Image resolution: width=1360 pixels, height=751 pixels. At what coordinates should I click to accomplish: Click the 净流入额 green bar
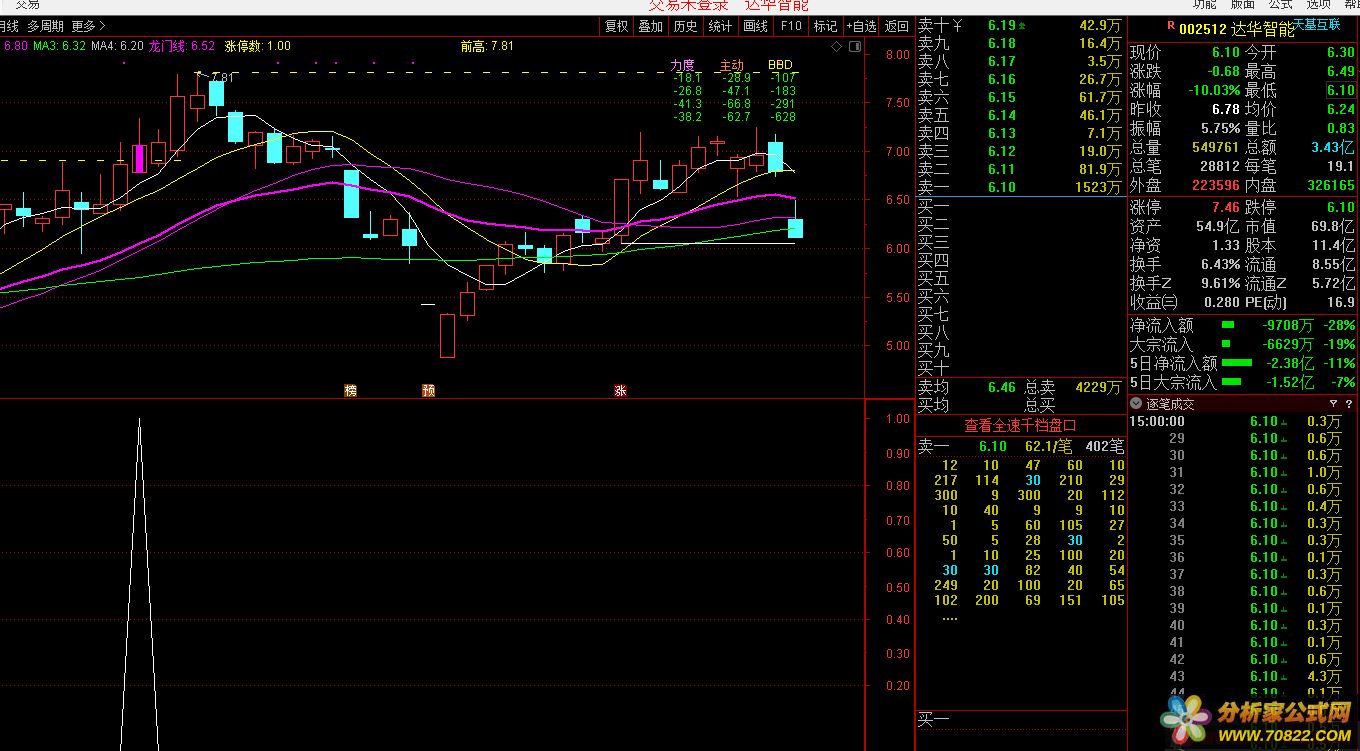point(1227,325)
